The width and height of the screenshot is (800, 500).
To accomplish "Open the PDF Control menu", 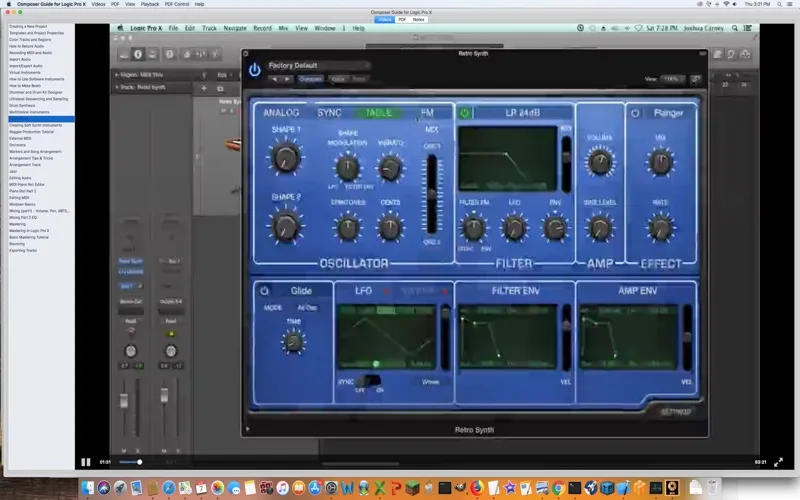I will (177, 4).
